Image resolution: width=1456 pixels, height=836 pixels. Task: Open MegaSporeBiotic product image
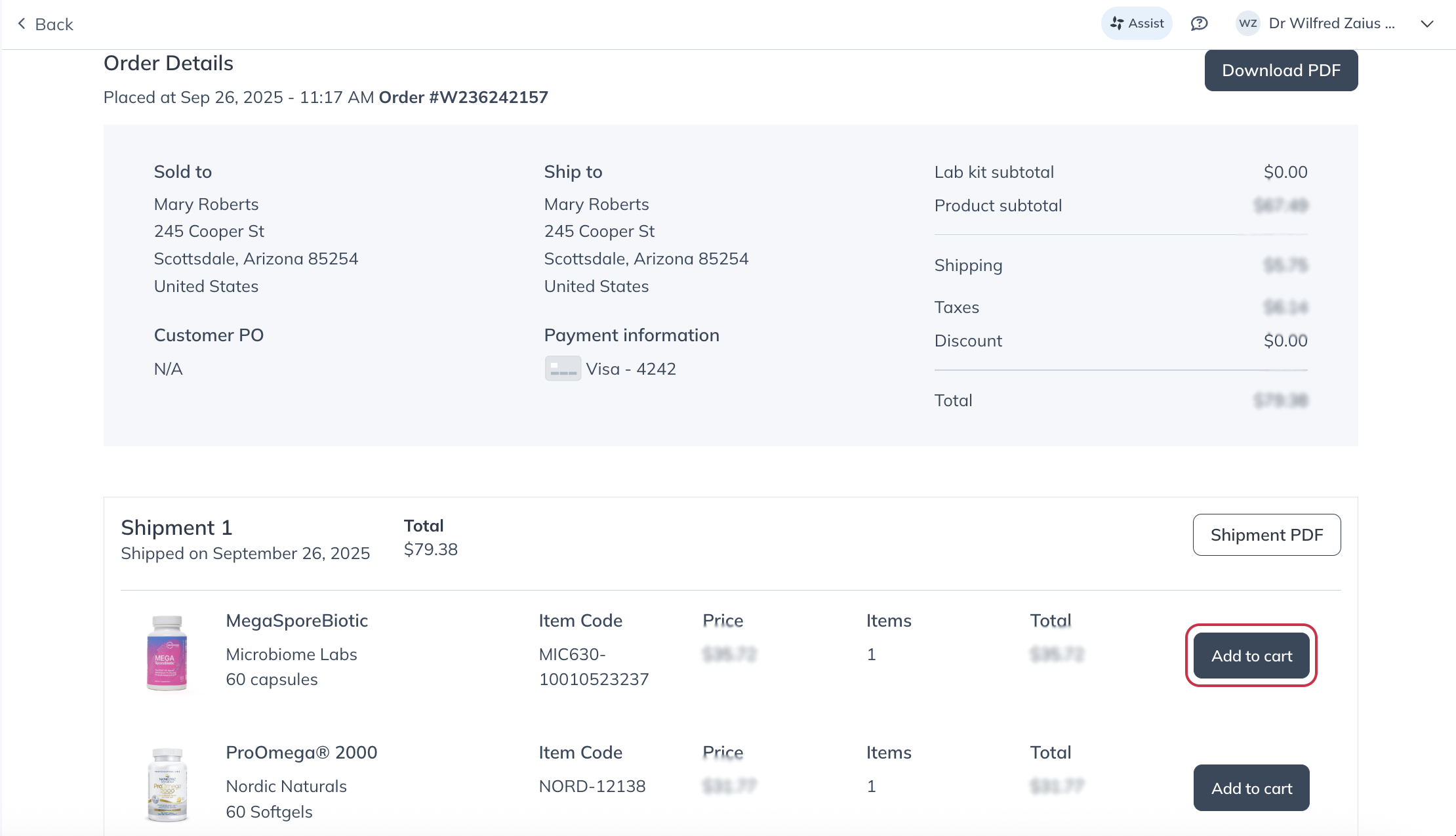(x=167, y=653)
